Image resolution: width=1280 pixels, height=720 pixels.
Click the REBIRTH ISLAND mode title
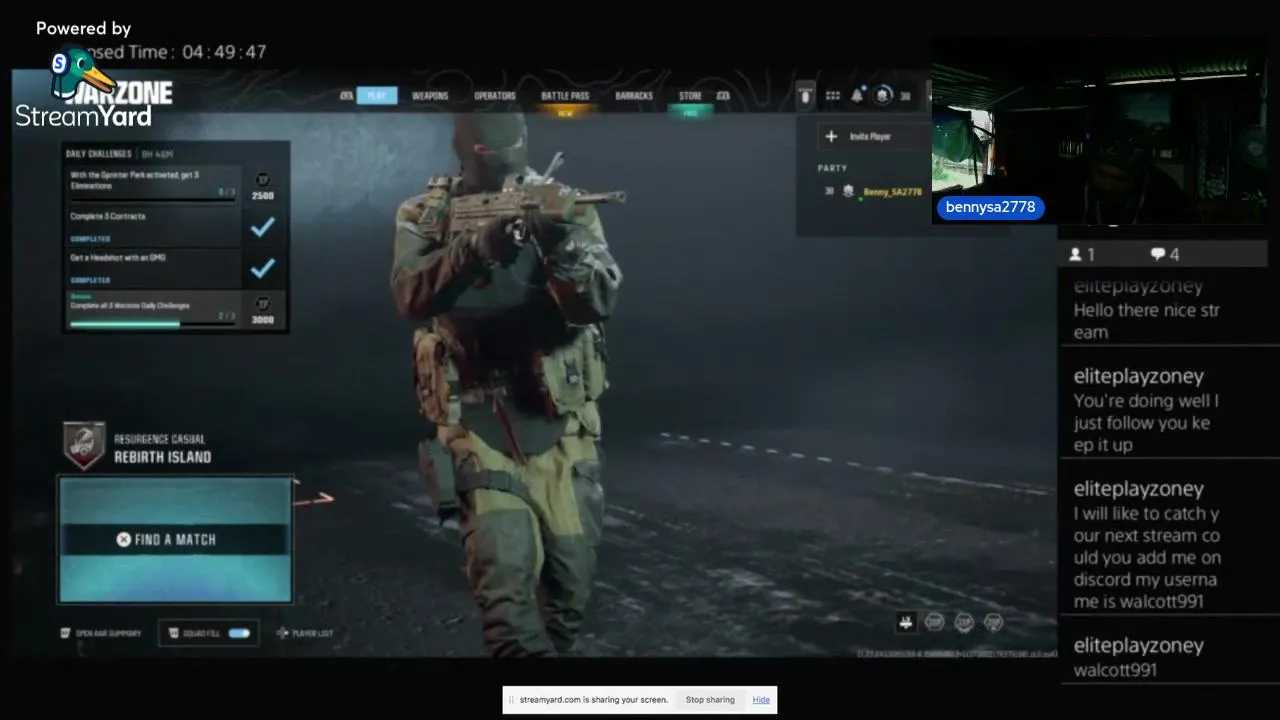tap(162, 457)
